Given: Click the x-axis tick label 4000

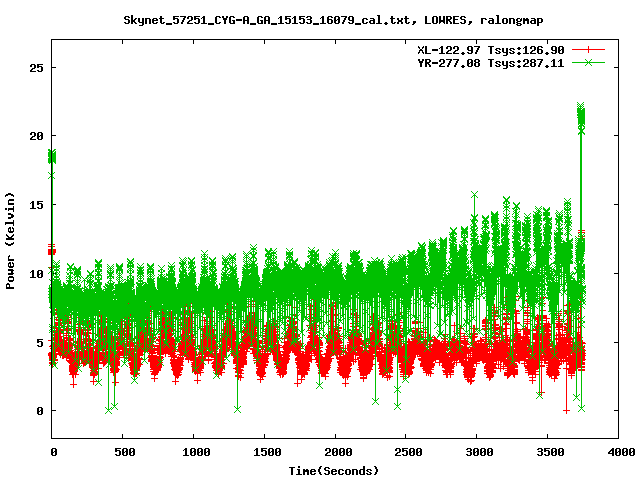Looking at the screenshot, I should 621,452.
